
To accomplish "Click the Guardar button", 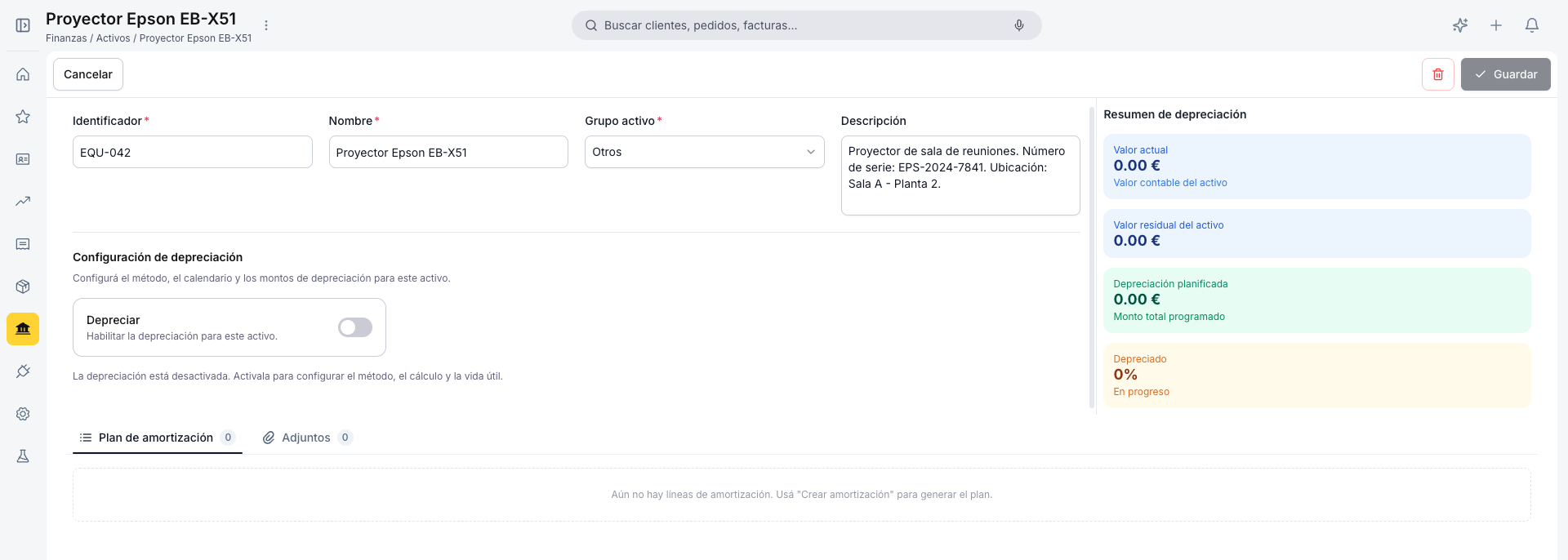I will (1506, 74).
